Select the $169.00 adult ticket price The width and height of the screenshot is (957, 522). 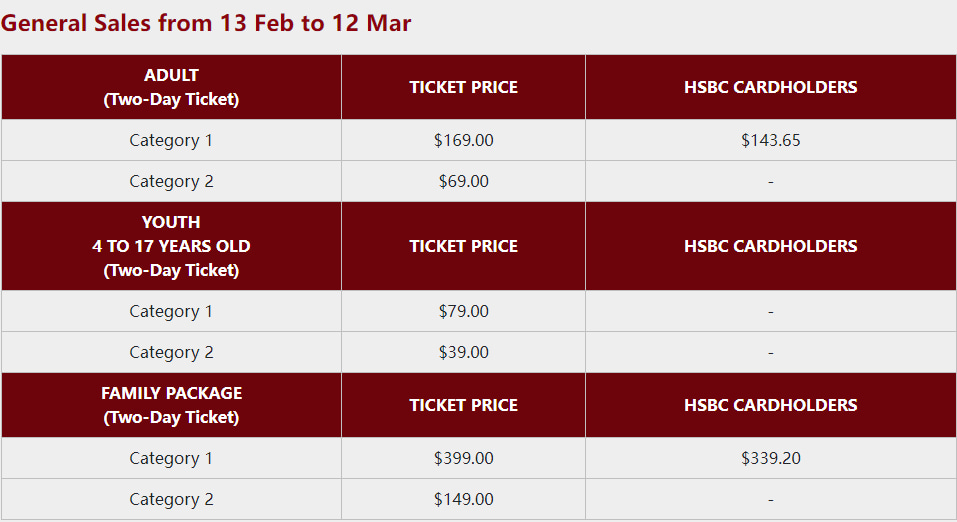coord(463,141)
